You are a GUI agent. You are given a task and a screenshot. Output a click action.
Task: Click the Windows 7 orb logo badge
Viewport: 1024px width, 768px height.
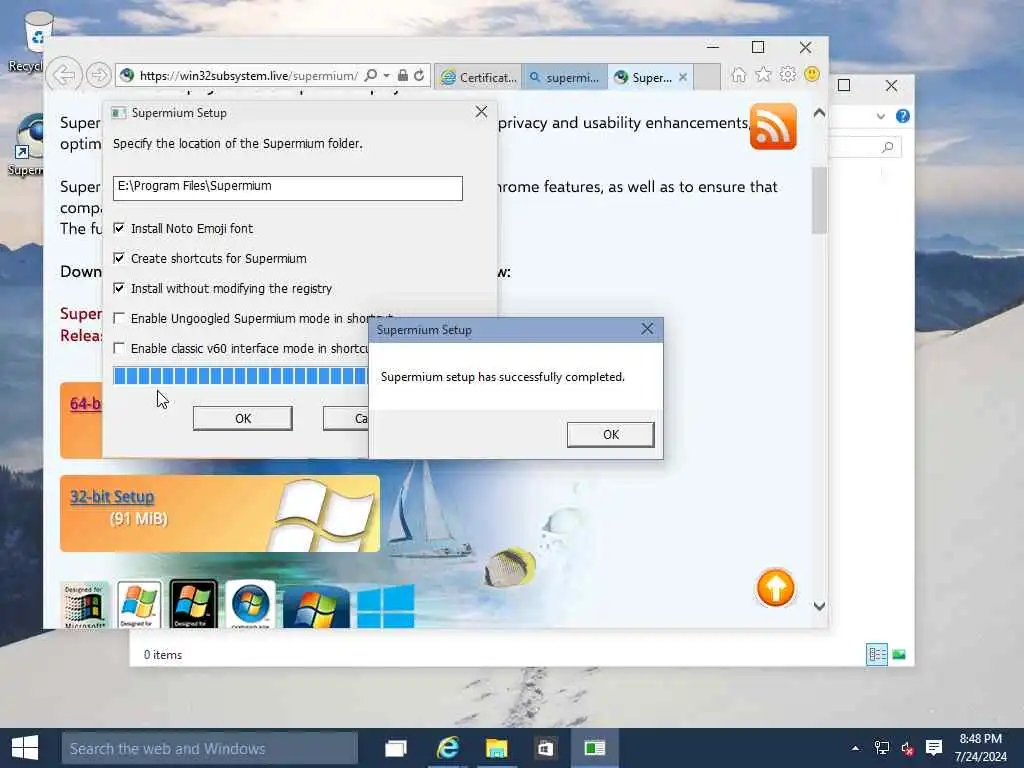250,605
